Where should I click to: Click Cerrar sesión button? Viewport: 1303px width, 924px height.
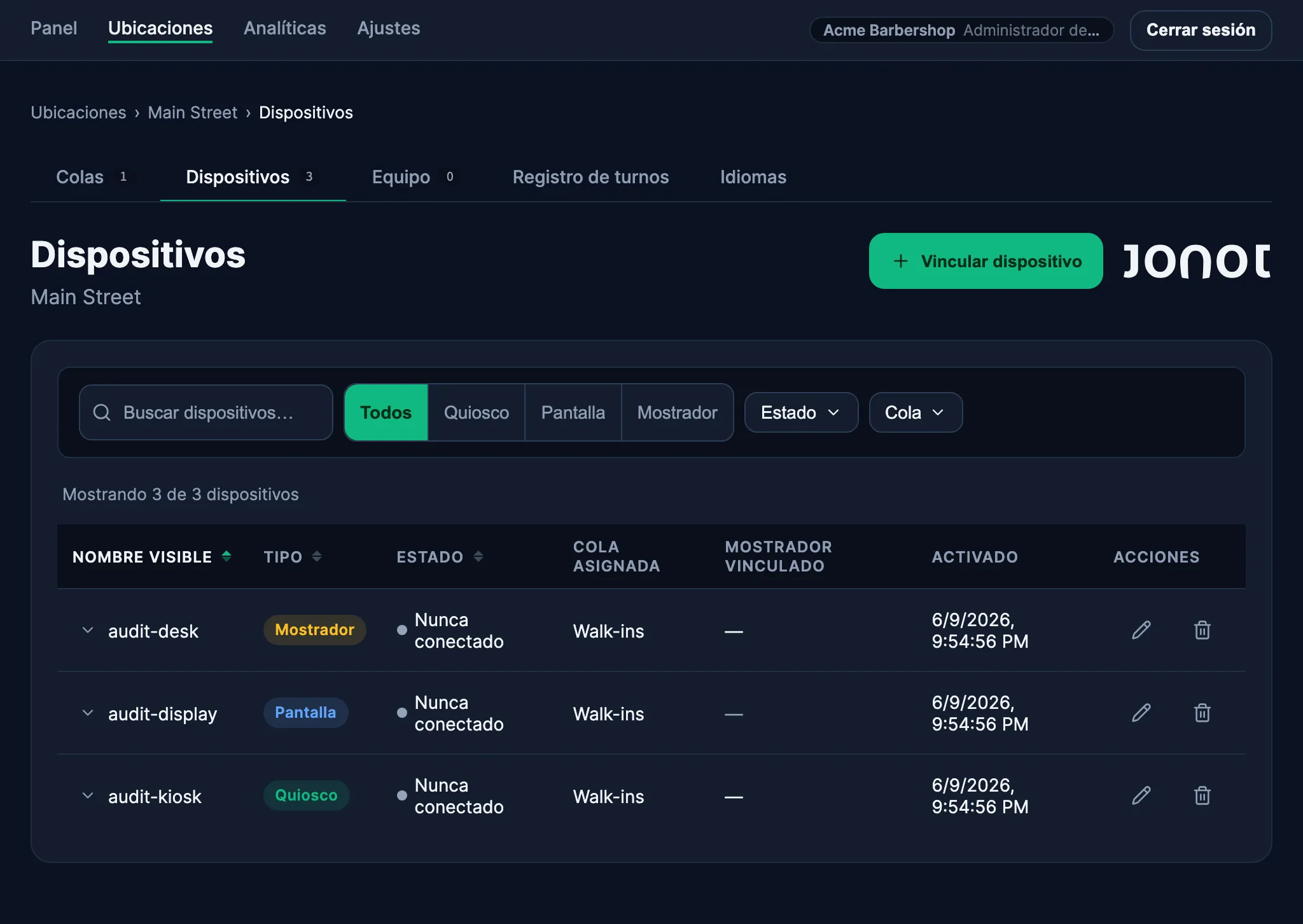tap(1201, 30)
